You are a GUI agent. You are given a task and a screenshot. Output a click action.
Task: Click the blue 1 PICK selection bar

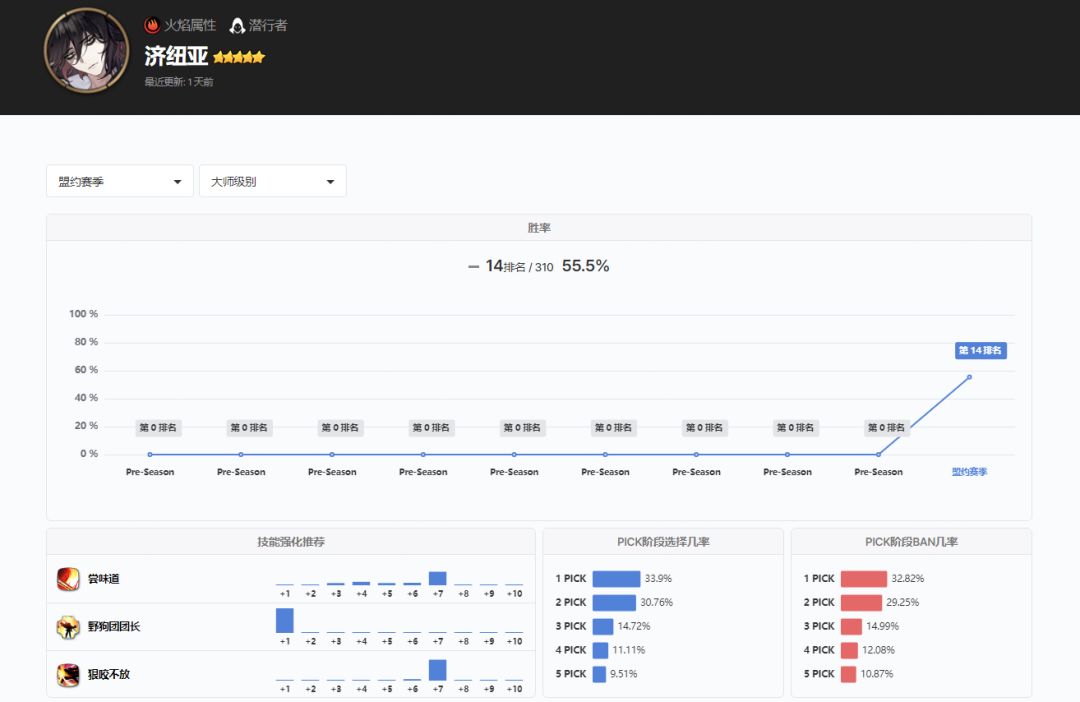click(616, 579)
